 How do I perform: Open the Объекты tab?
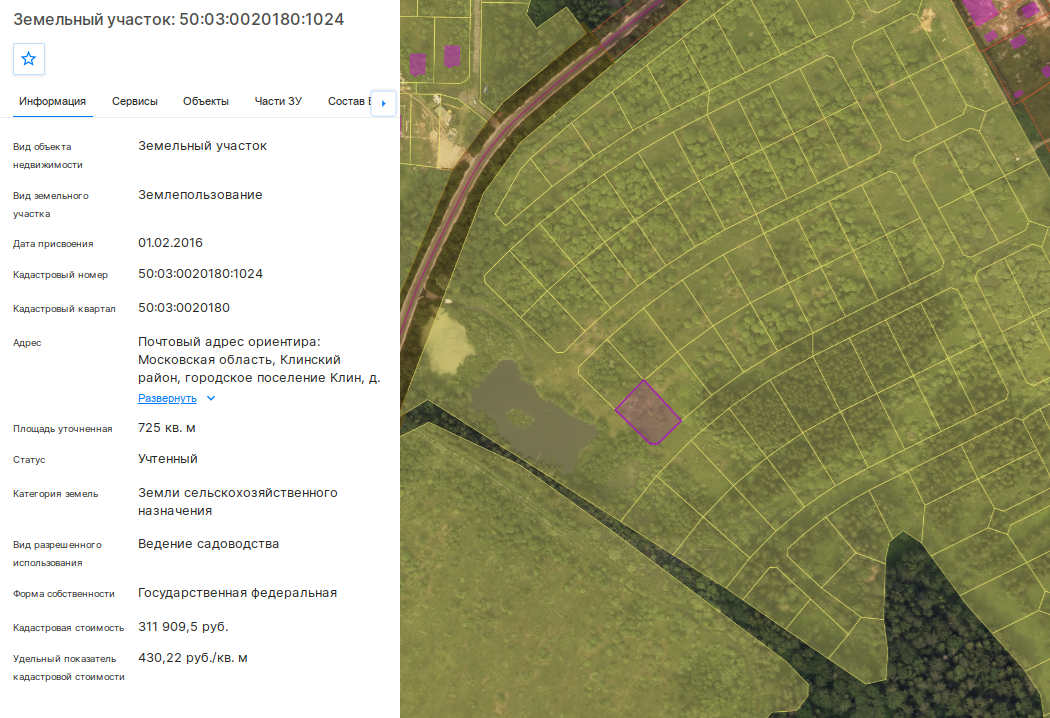coord(206,101)
